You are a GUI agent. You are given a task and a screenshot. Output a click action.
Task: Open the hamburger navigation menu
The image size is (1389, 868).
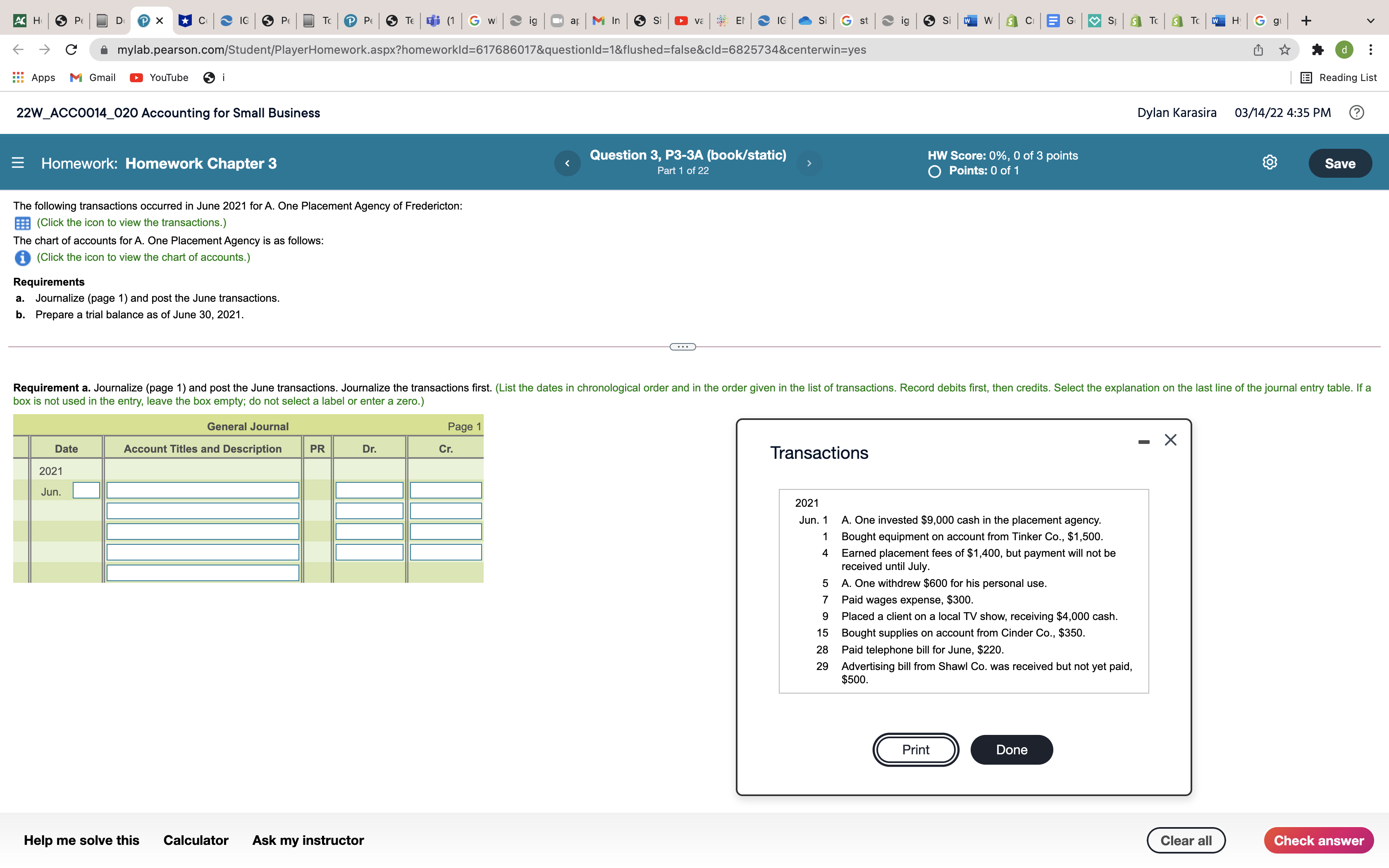coord(18,163)
